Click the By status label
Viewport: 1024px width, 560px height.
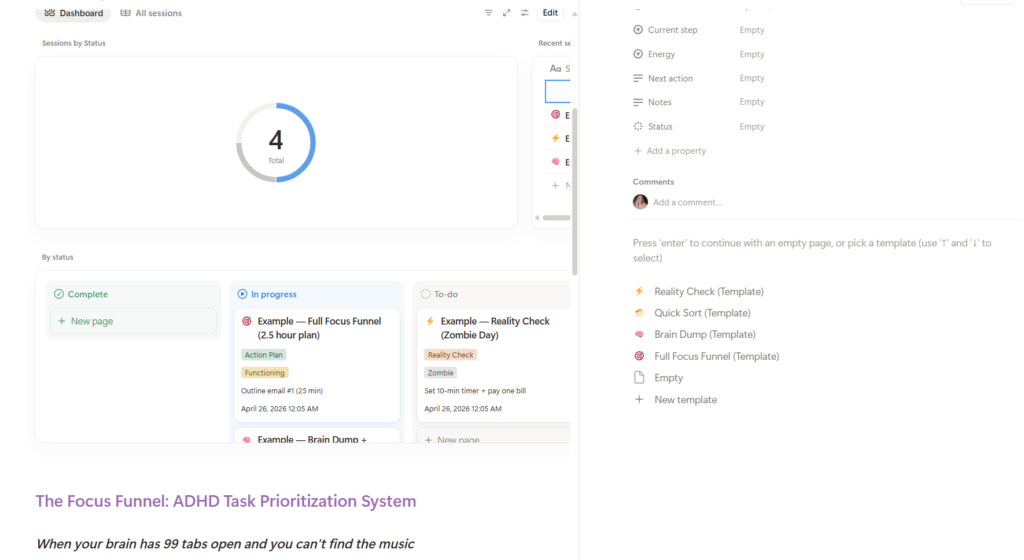[x=57, y=257]
